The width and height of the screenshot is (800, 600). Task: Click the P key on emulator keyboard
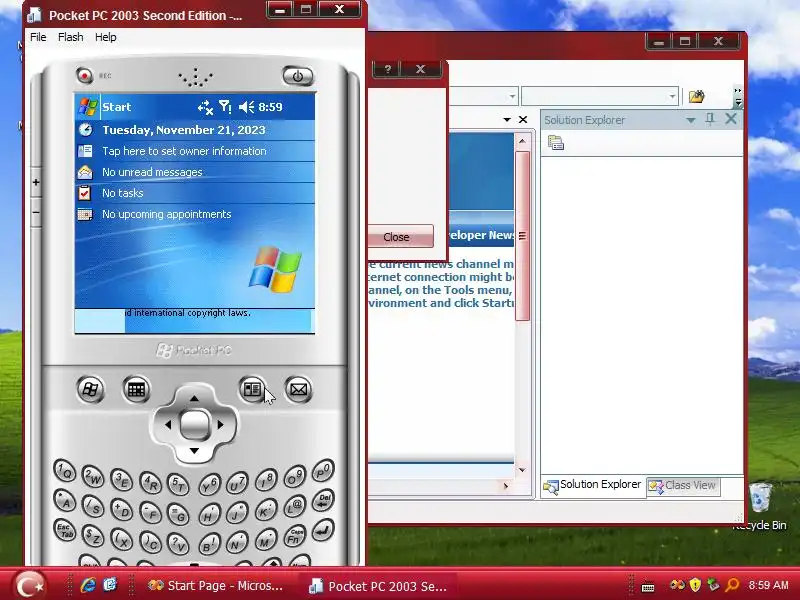click(323, 470)
